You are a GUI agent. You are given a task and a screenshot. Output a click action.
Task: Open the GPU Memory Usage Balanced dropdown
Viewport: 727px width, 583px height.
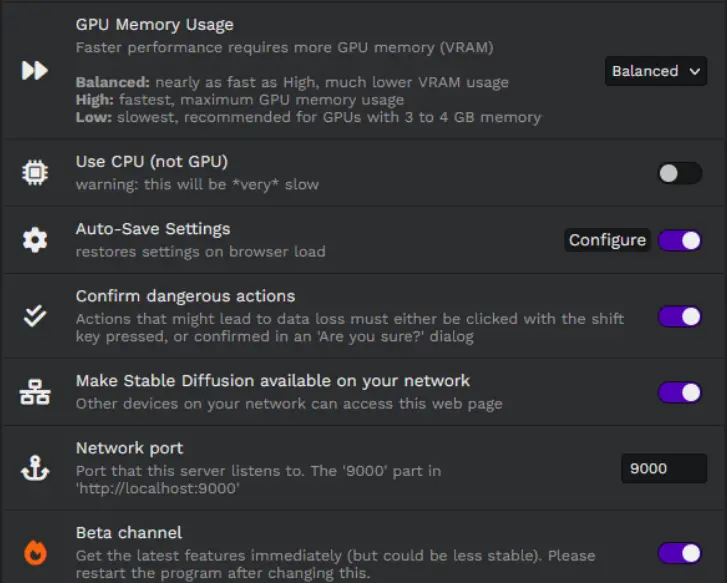pos(656,71)
